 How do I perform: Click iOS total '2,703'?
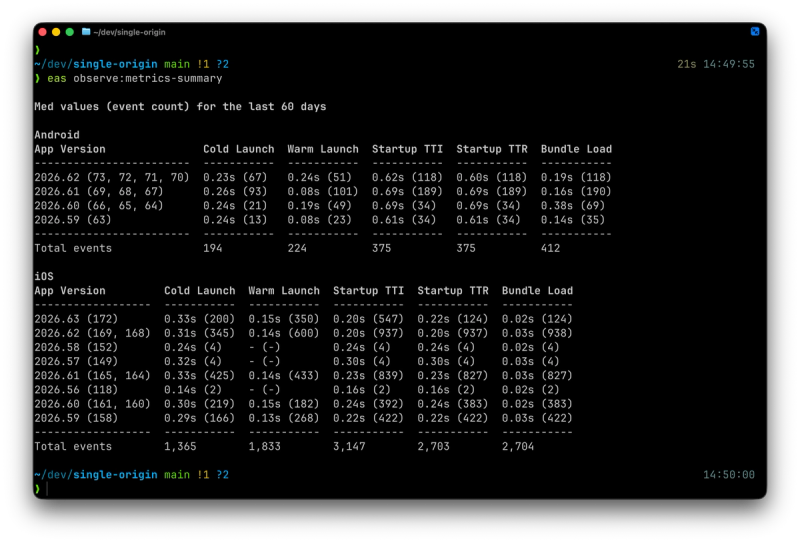click(x=434, y=447)
